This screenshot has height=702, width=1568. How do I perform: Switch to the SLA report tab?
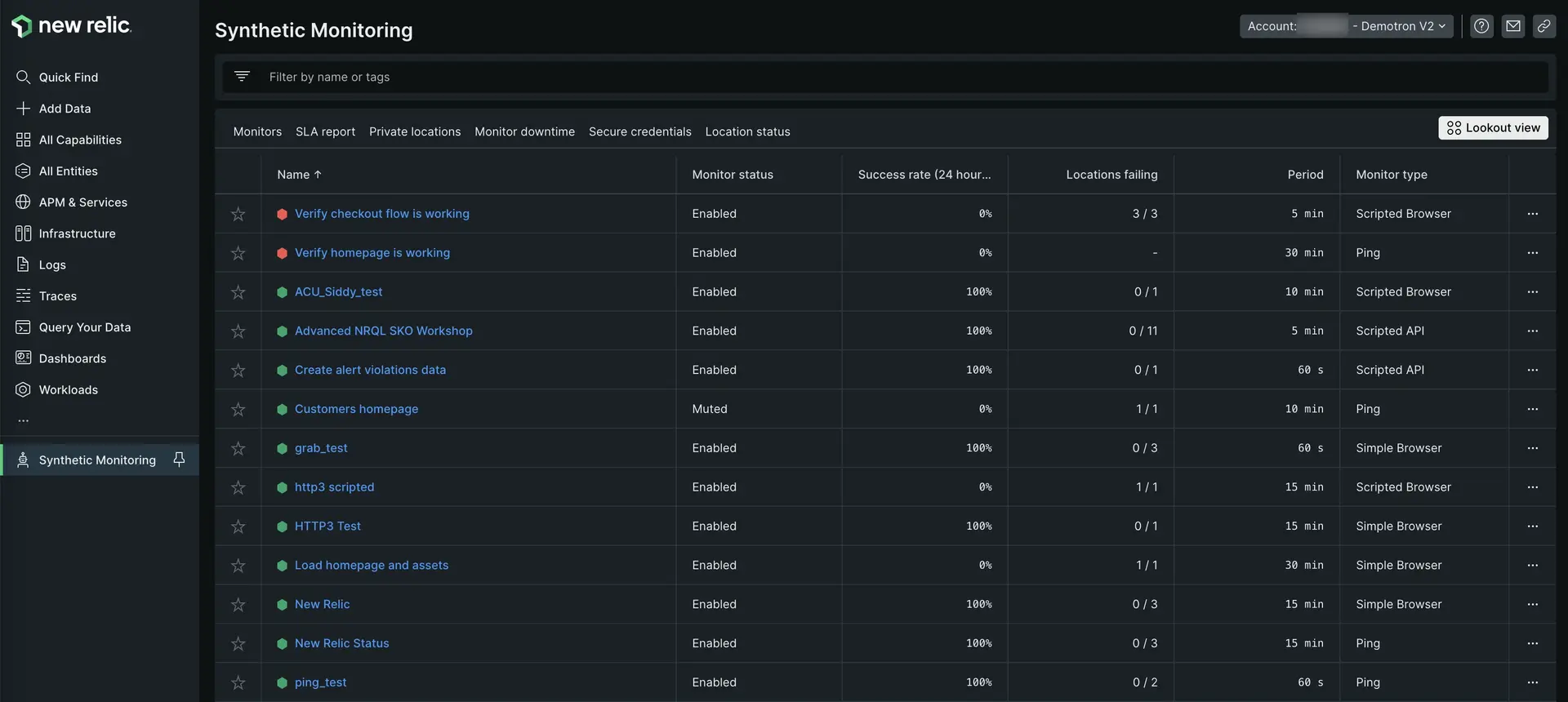[x=325, y=131]
